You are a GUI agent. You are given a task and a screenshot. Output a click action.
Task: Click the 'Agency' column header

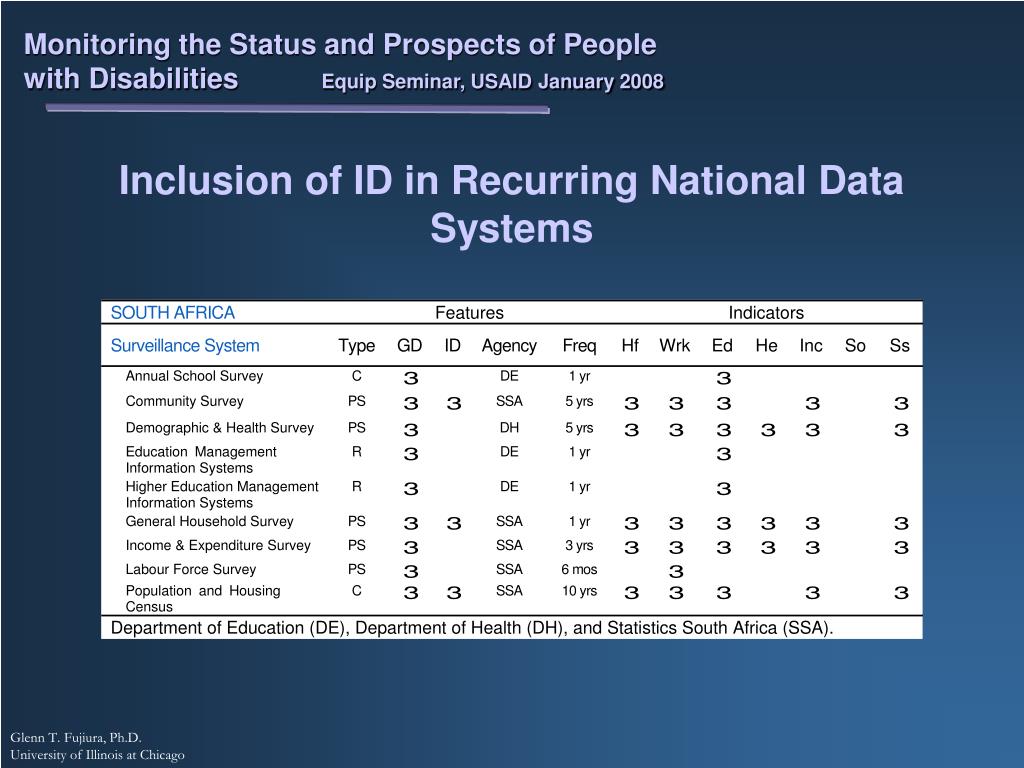pyautogui.click(x=509, y=345)
